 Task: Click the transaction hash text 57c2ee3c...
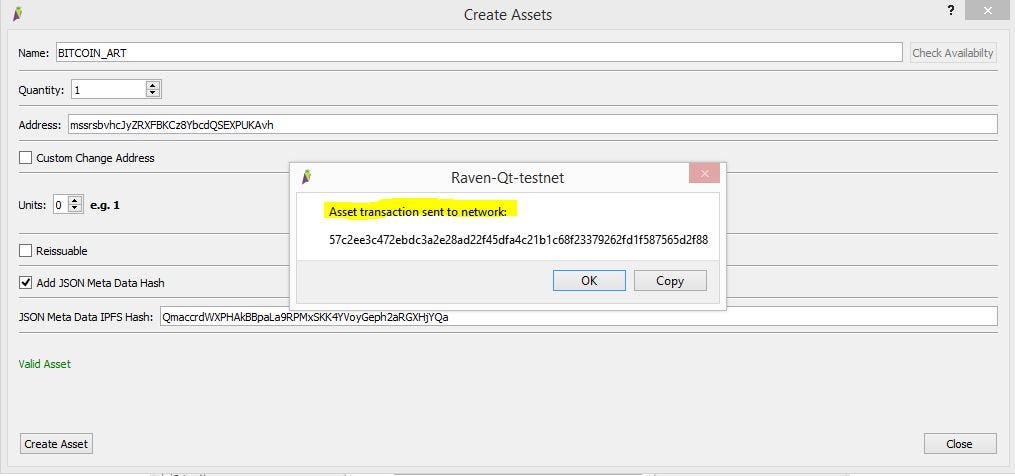coord(519,240)
